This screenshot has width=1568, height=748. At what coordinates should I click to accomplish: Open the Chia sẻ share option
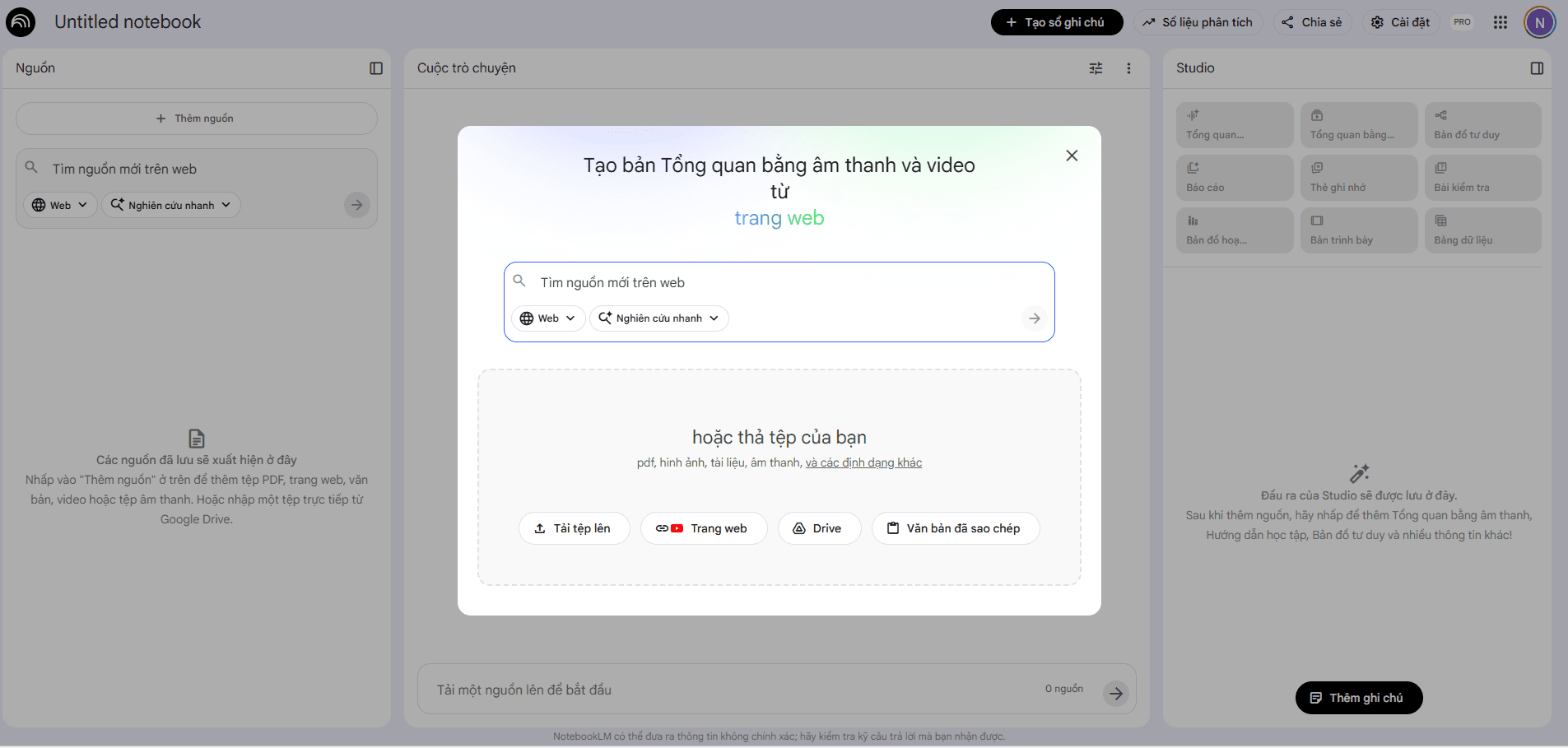point(1312,22)
